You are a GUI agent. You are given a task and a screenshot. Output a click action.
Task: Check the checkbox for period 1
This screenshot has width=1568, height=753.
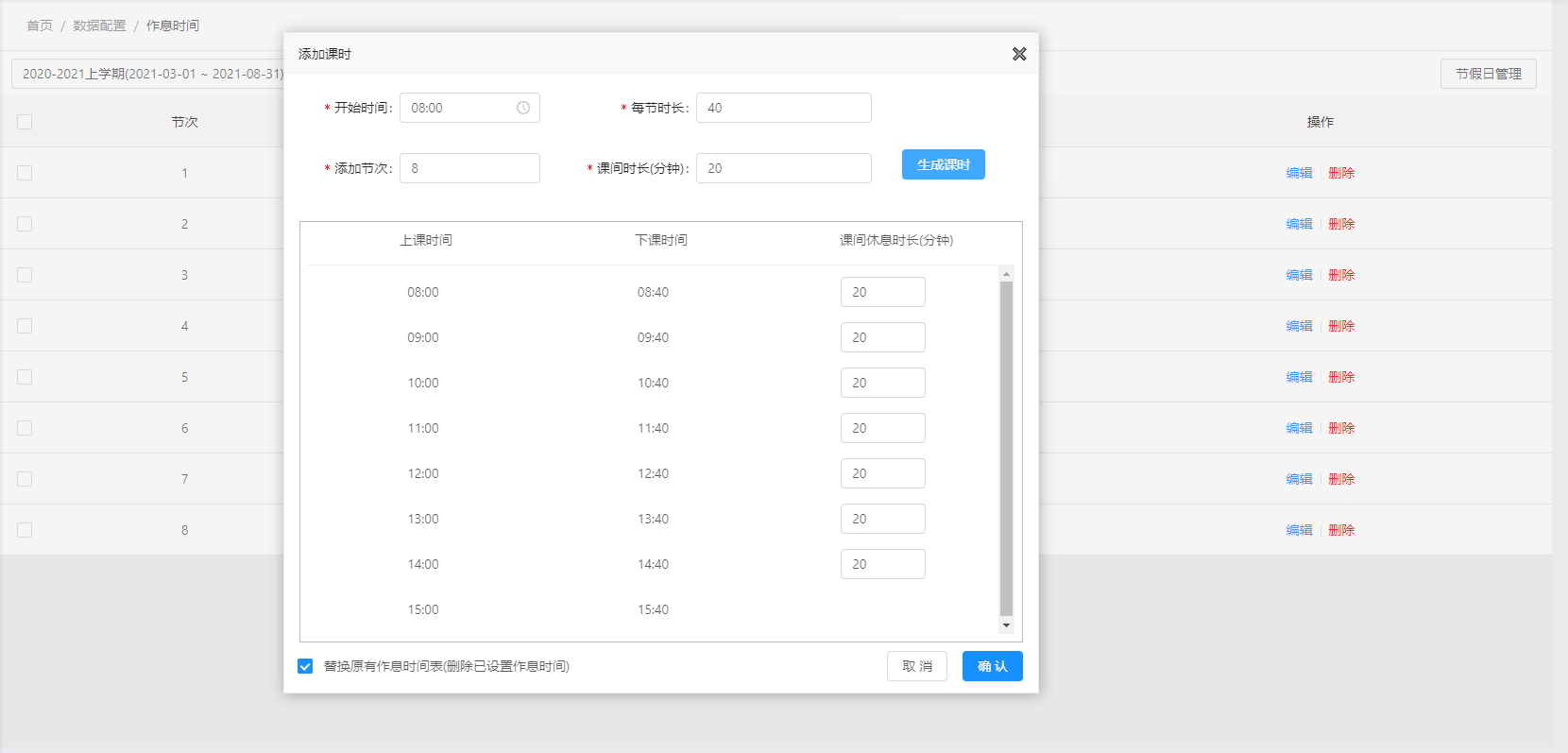[x=25, y=173]
